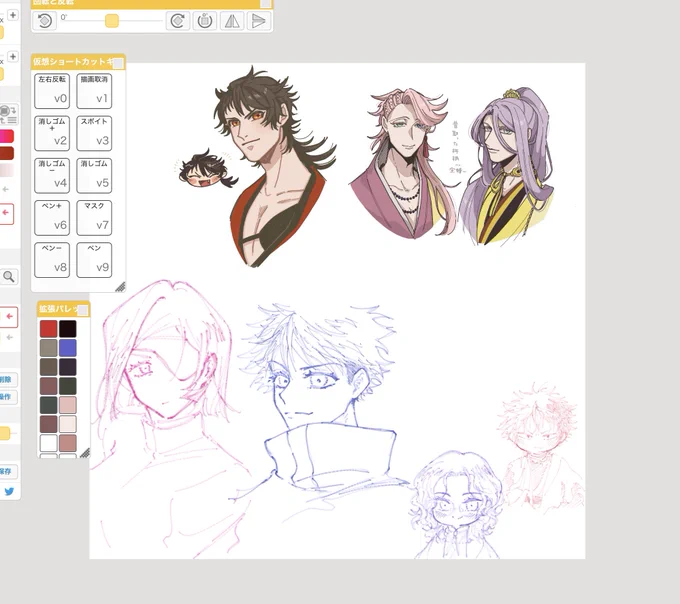Reset canvas rotation to zero icon
This screenshot has height=604, width=680.
(205, 21)
